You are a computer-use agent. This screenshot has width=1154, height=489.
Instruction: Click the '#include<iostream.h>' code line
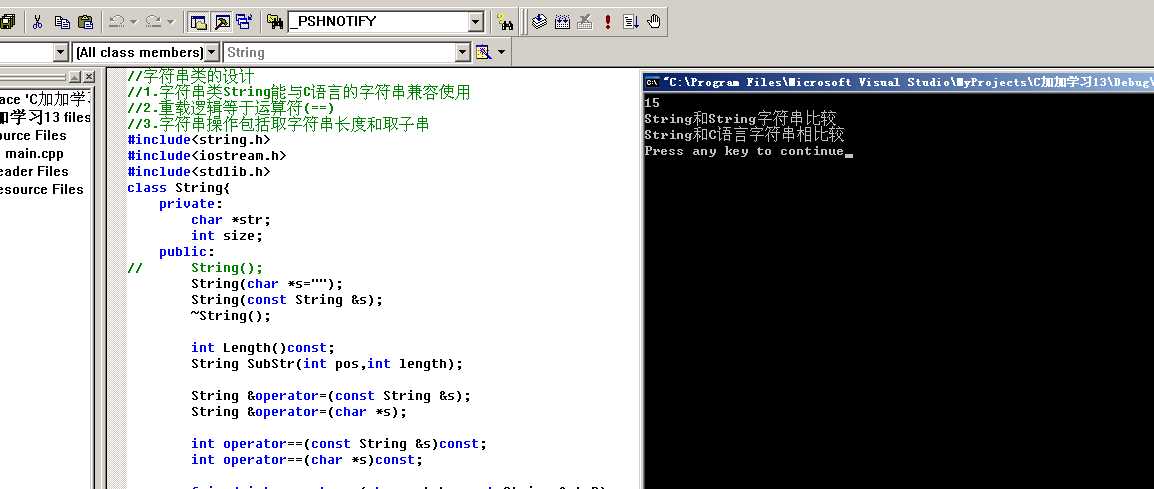pos(207,155)
